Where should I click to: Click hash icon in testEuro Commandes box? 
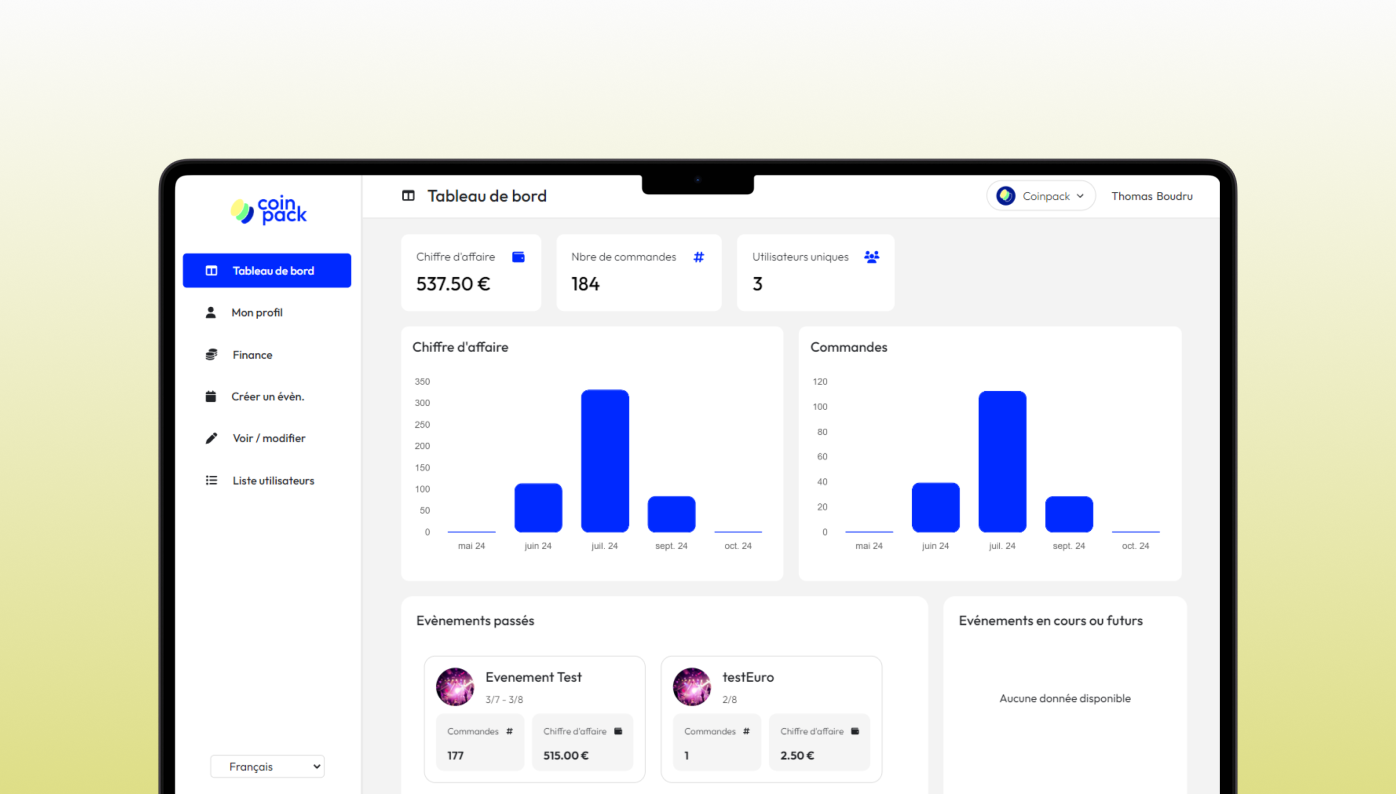tap(746, 731)
